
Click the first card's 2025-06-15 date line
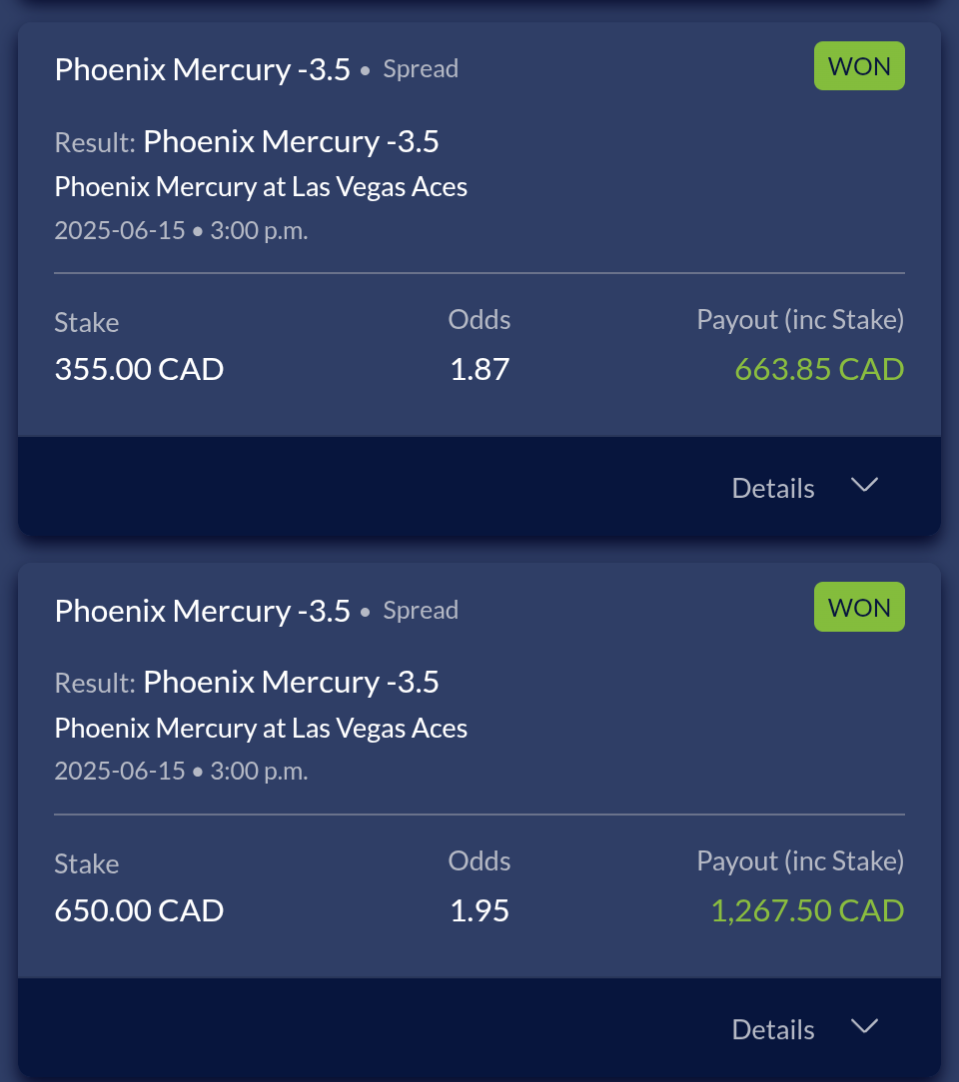coord(181,230)
